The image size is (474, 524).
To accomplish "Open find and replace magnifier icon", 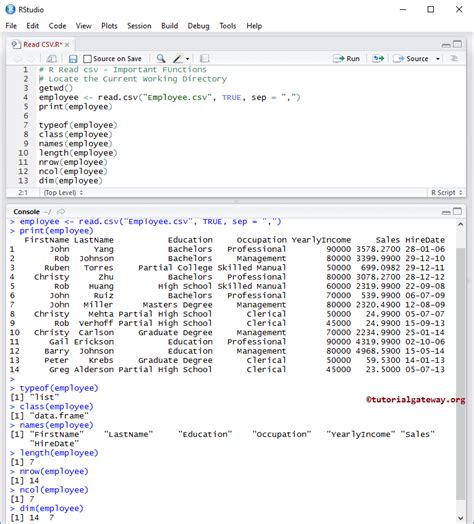I will [161, 58].
